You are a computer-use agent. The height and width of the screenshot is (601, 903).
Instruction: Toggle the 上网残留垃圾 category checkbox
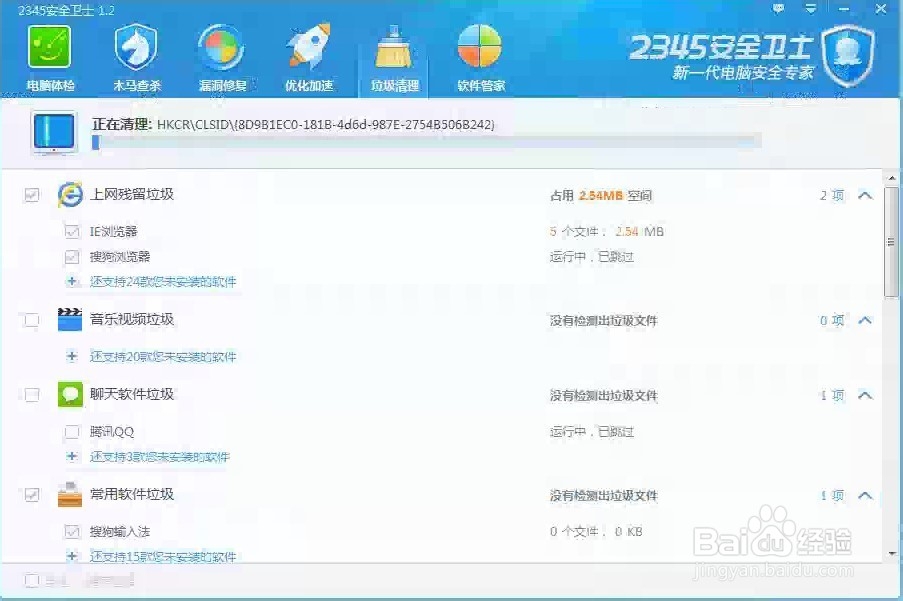[32, 195]
